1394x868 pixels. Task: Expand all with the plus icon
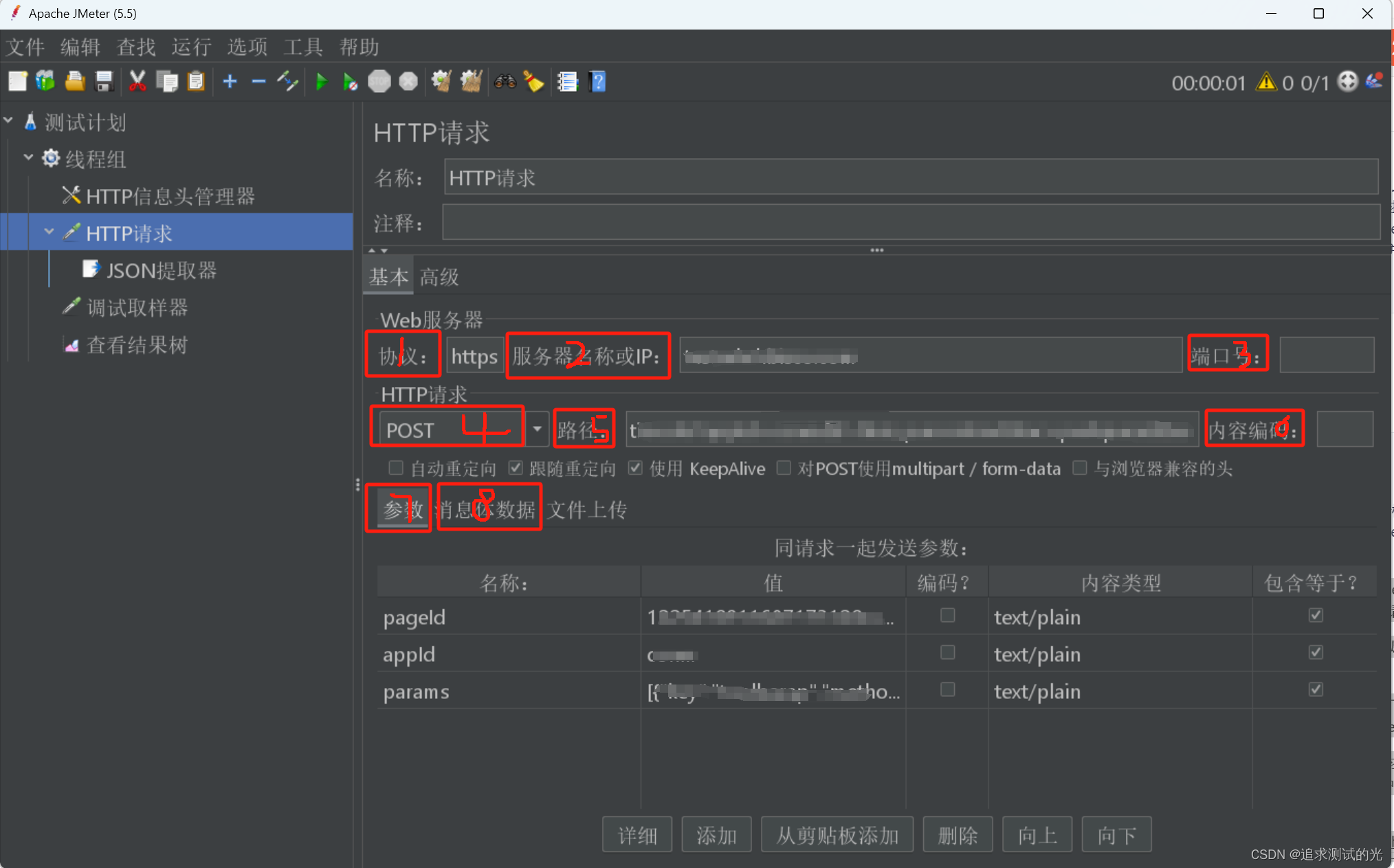[x=230, y=82]
